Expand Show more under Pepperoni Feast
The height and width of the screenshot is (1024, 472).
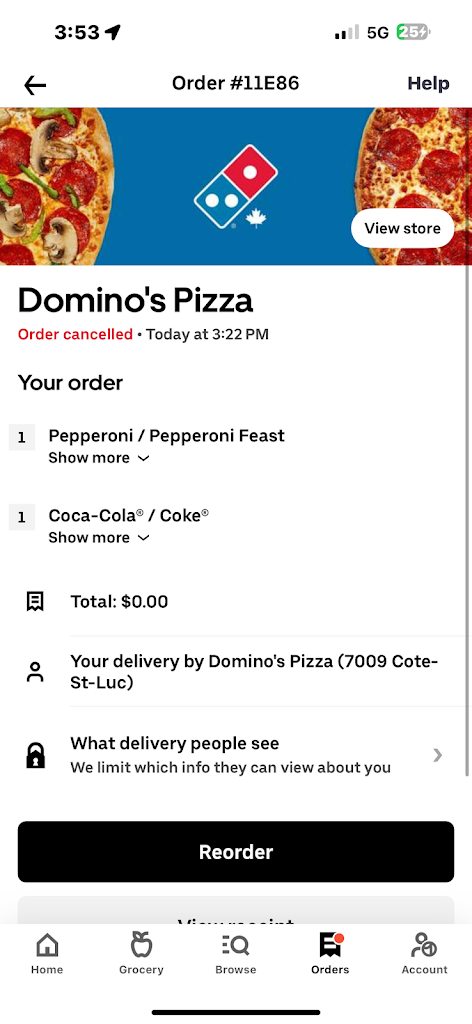(99, 458)
